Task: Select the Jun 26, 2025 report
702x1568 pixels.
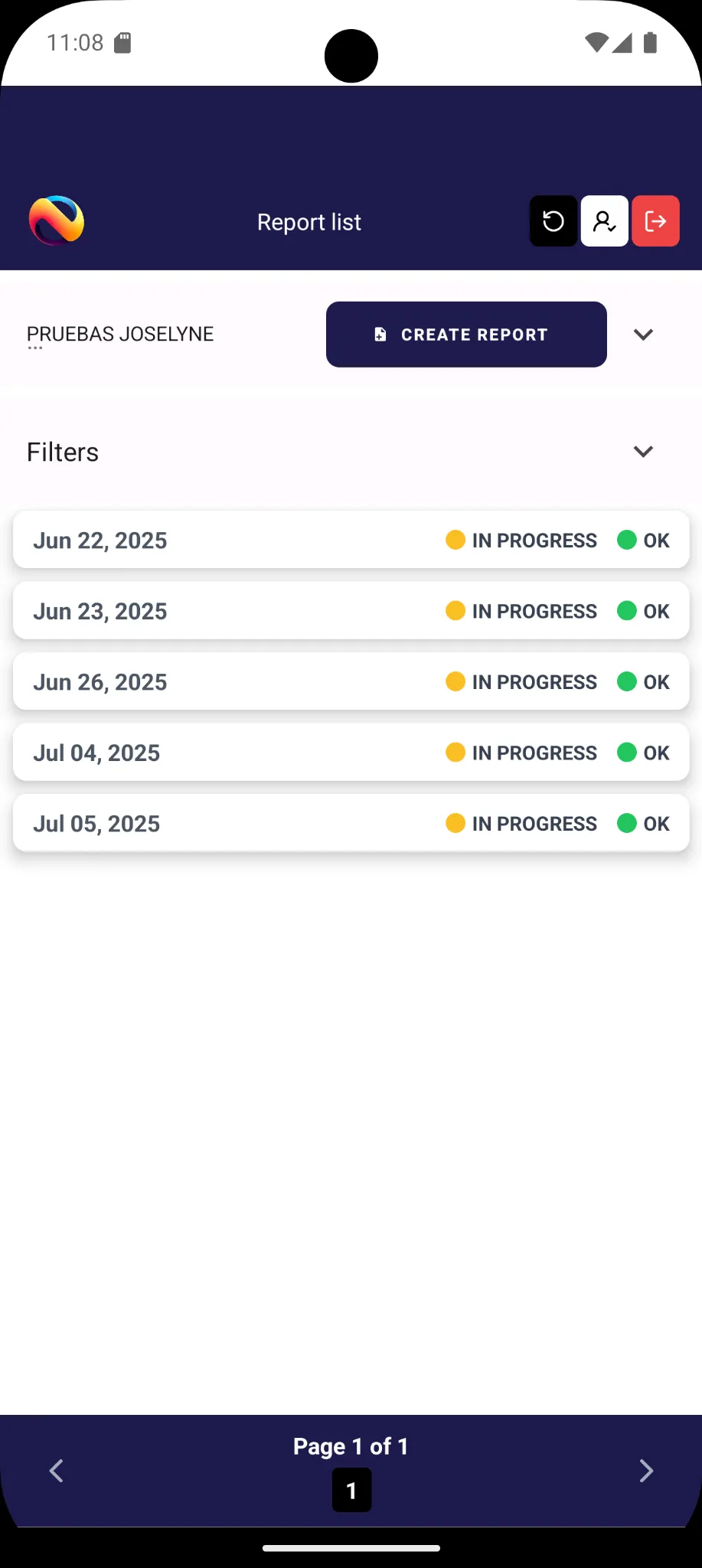Action: point(100,682)
